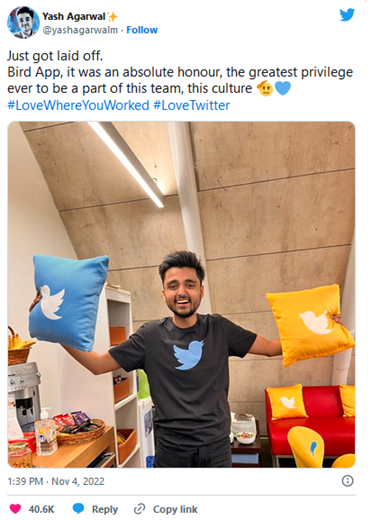Open the 1:39 PM Nov 4, 2022 timestamp
Image resolution: width=372 pixels, height=520 pixels.
point(56,481)
